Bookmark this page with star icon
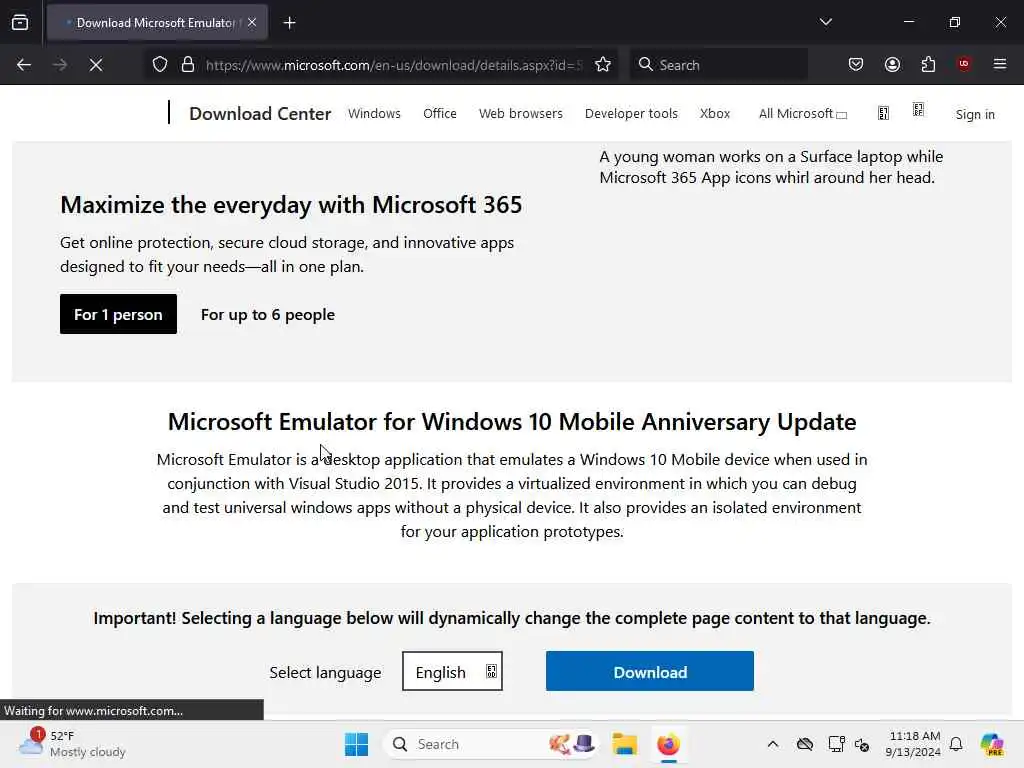Image resolution: width=1024 pixels, height=768 pixels. click(603, 65)
